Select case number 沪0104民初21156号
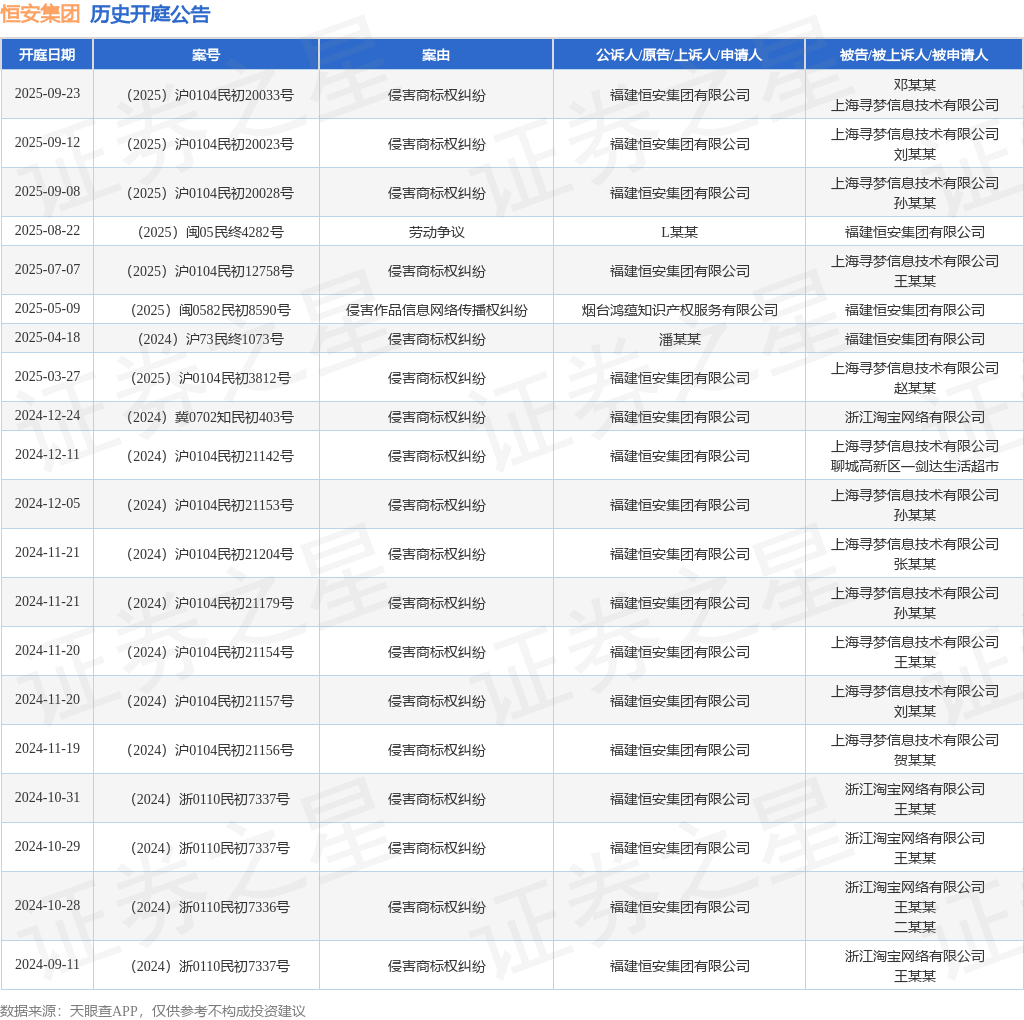This screenshot has width=1024, height=1020. (x=210, y=750)
